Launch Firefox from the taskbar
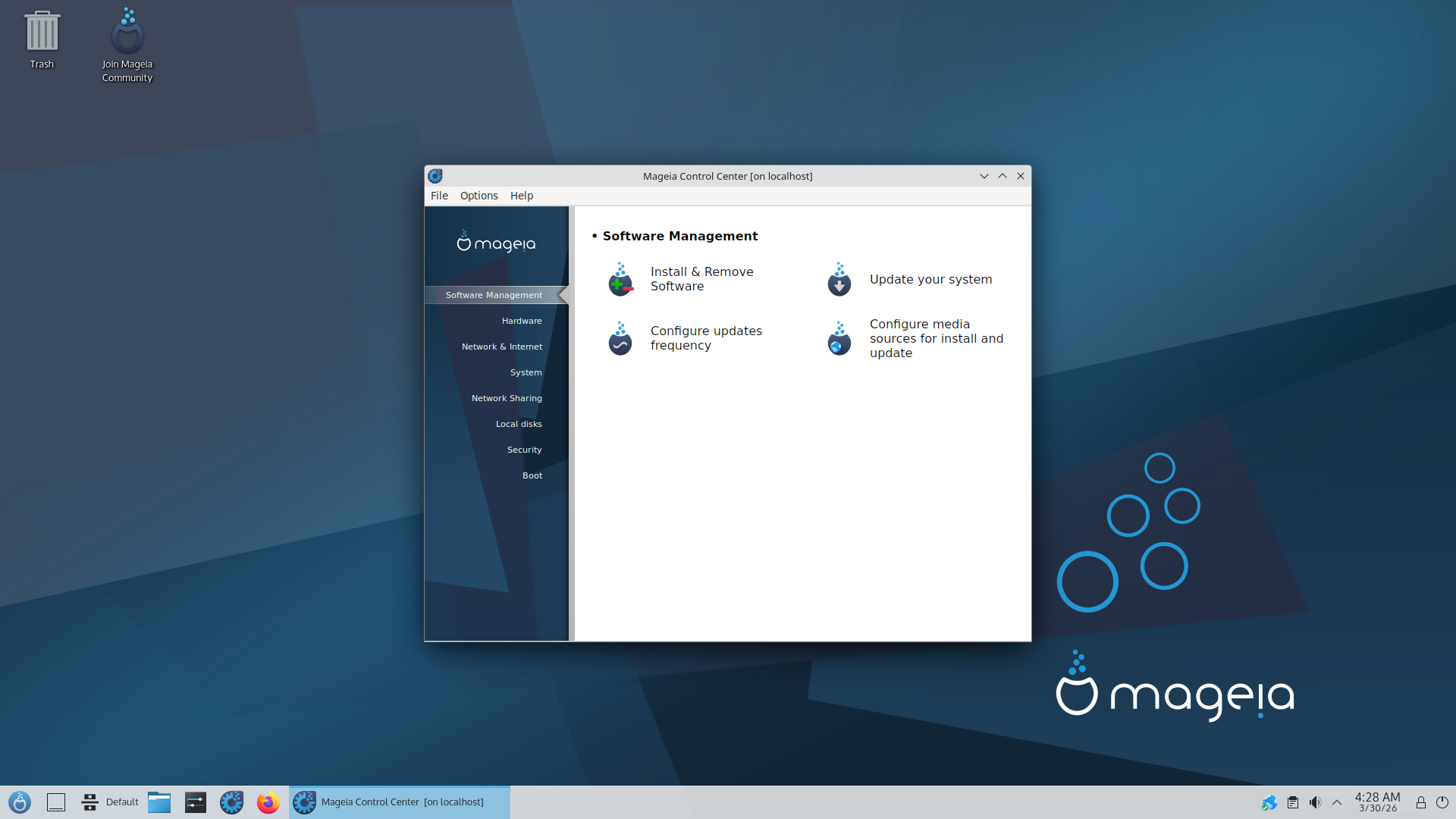The image size is (1456, 819). pos(268,802)
